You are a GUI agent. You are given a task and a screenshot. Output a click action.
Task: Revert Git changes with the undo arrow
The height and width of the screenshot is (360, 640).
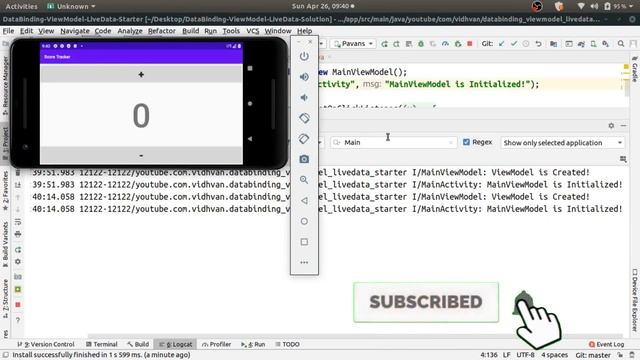pos(538,44)
